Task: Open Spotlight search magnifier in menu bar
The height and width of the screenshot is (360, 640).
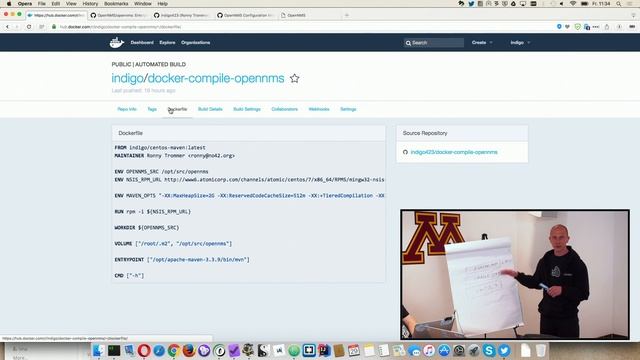Action: [x=619, y=4]
